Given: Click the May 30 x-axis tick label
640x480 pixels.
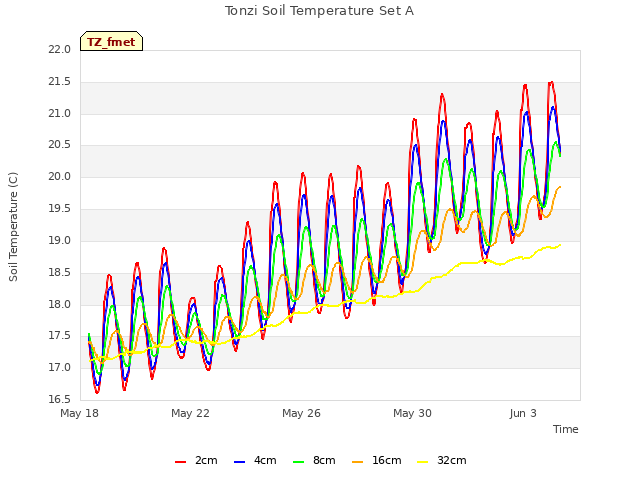Looking at the screenshot, I should click(x=412, y=413).
